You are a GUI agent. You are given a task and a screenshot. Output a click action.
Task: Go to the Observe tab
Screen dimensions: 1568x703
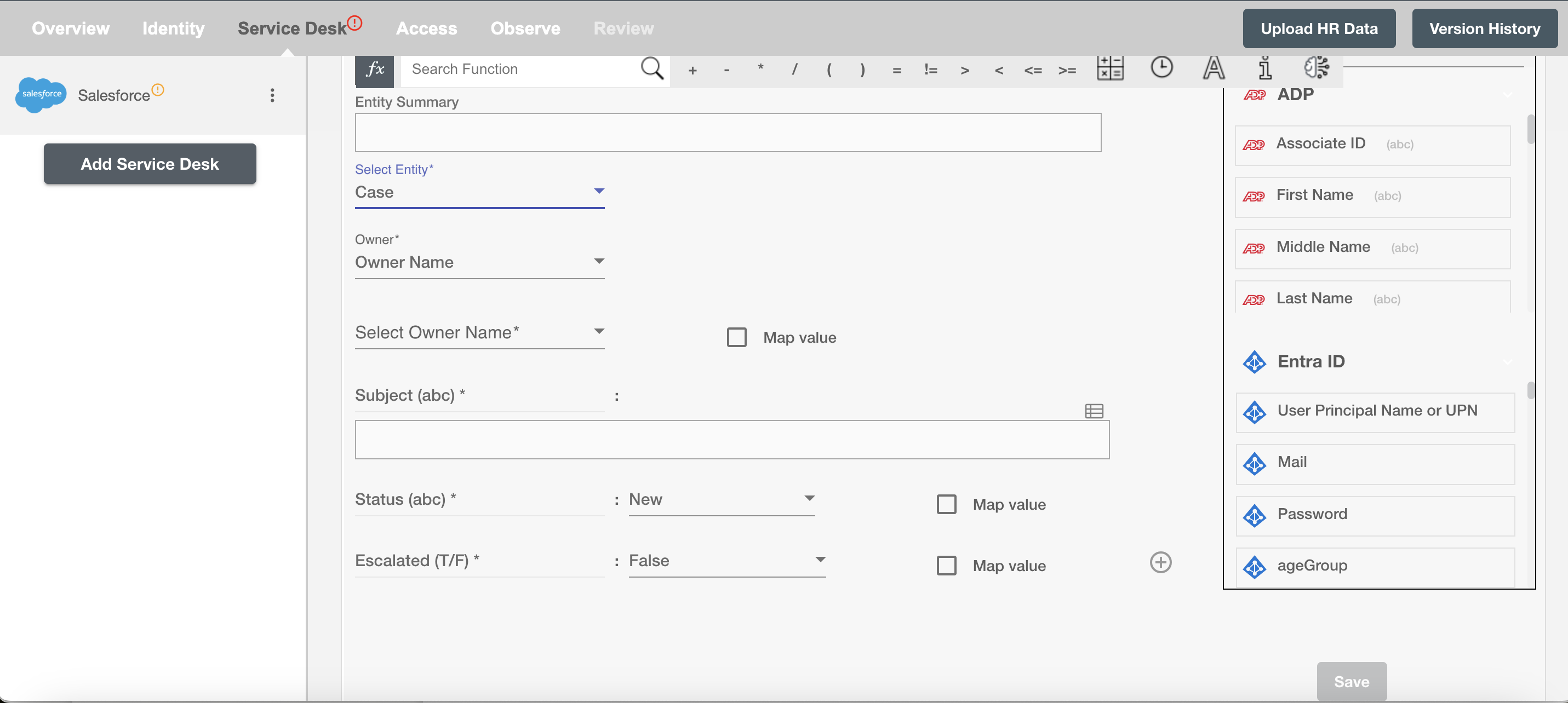pos(525,28)
